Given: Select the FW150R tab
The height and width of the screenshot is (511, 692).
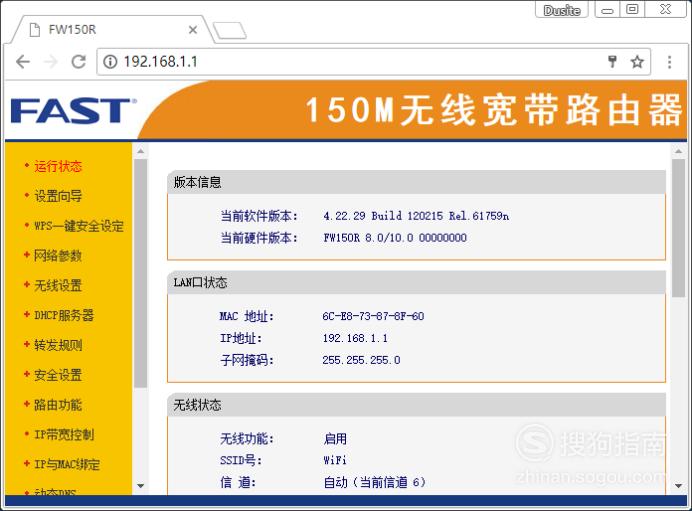Looking at the screenshot, I should point(110,30).
